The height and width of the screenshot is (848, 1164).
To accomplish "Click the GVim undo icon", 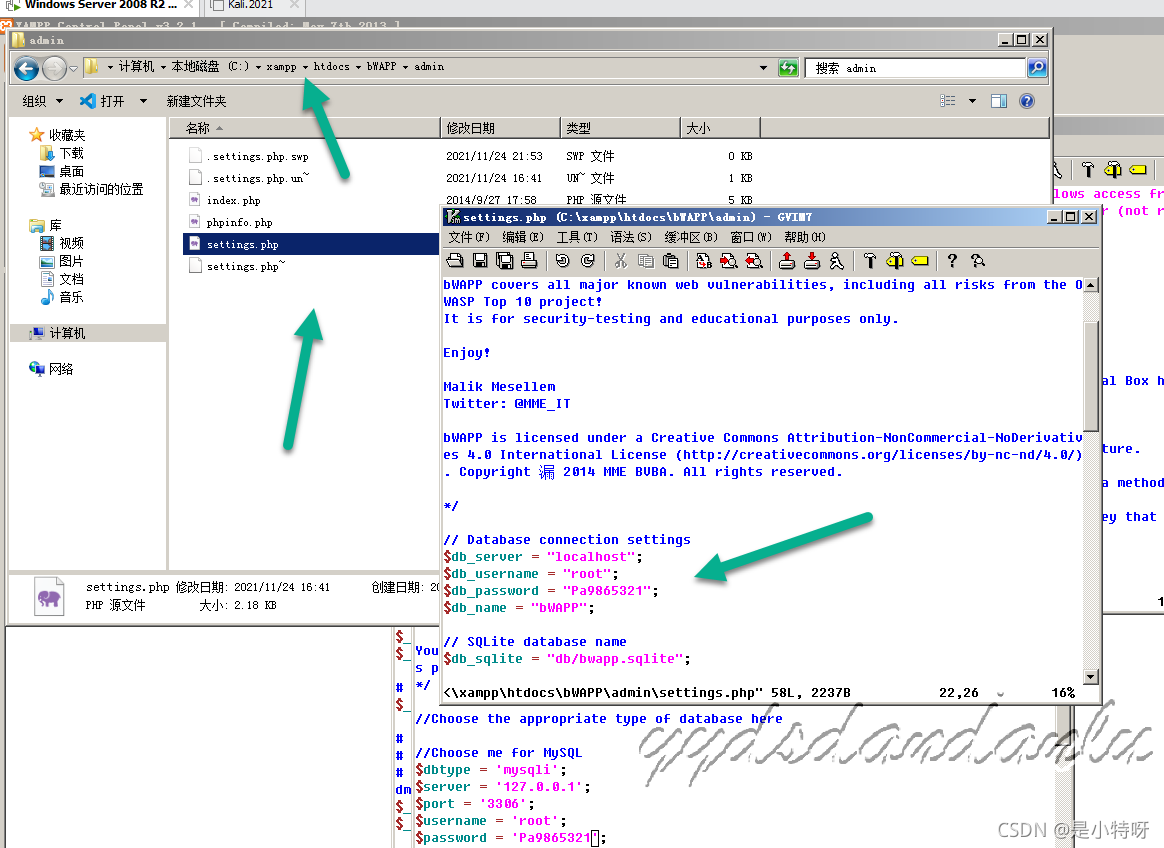I will [563, 261].
